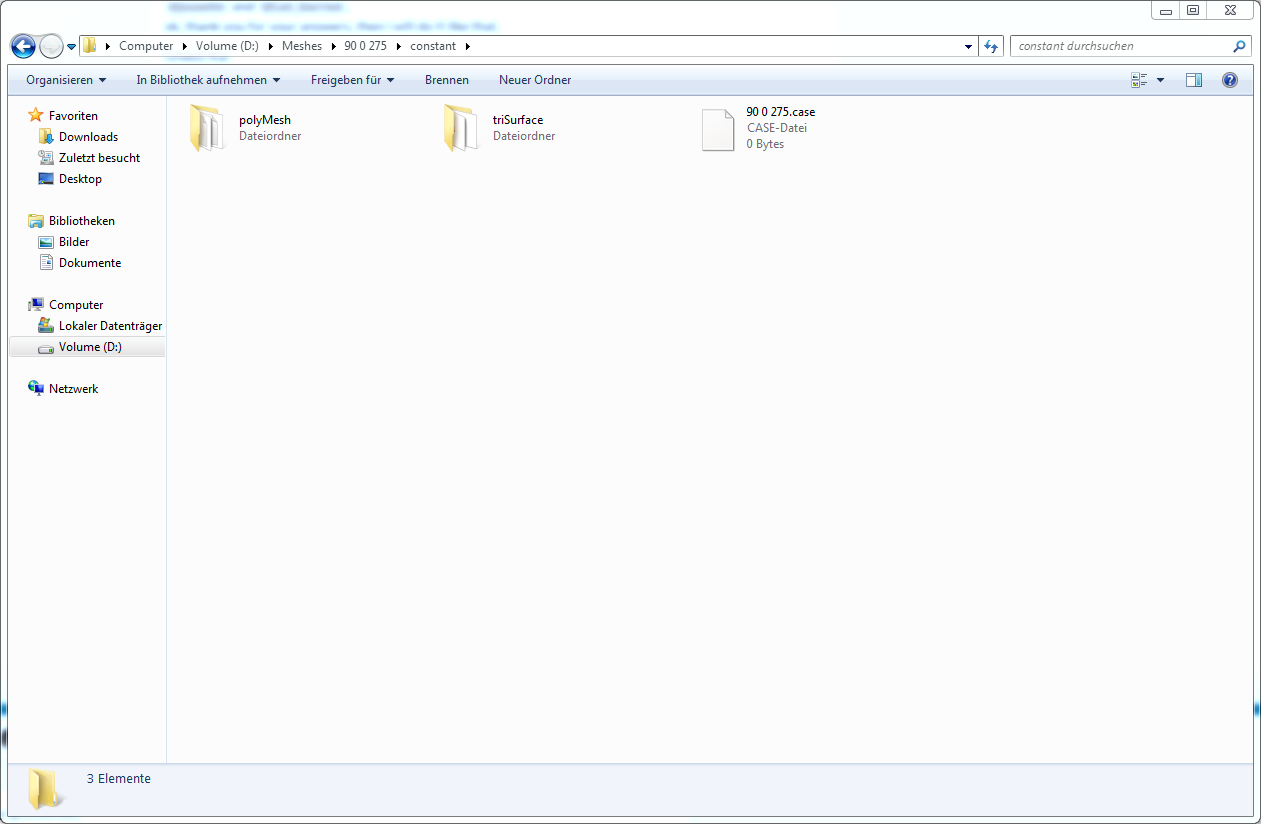Toggle the preview pane icon

pos(1194,80)
